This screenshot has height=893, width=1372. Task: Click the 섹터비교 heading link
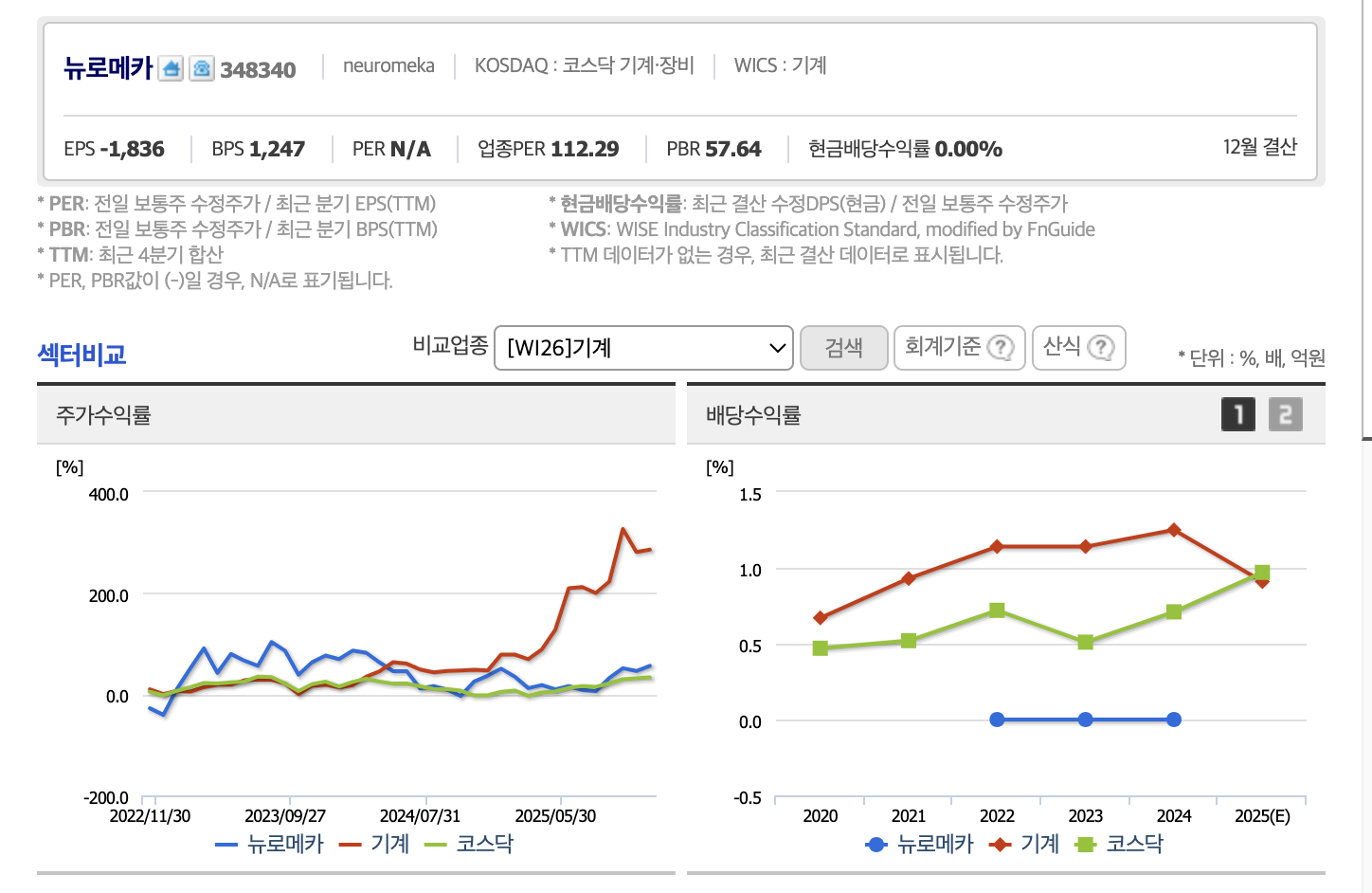(80, 353)
